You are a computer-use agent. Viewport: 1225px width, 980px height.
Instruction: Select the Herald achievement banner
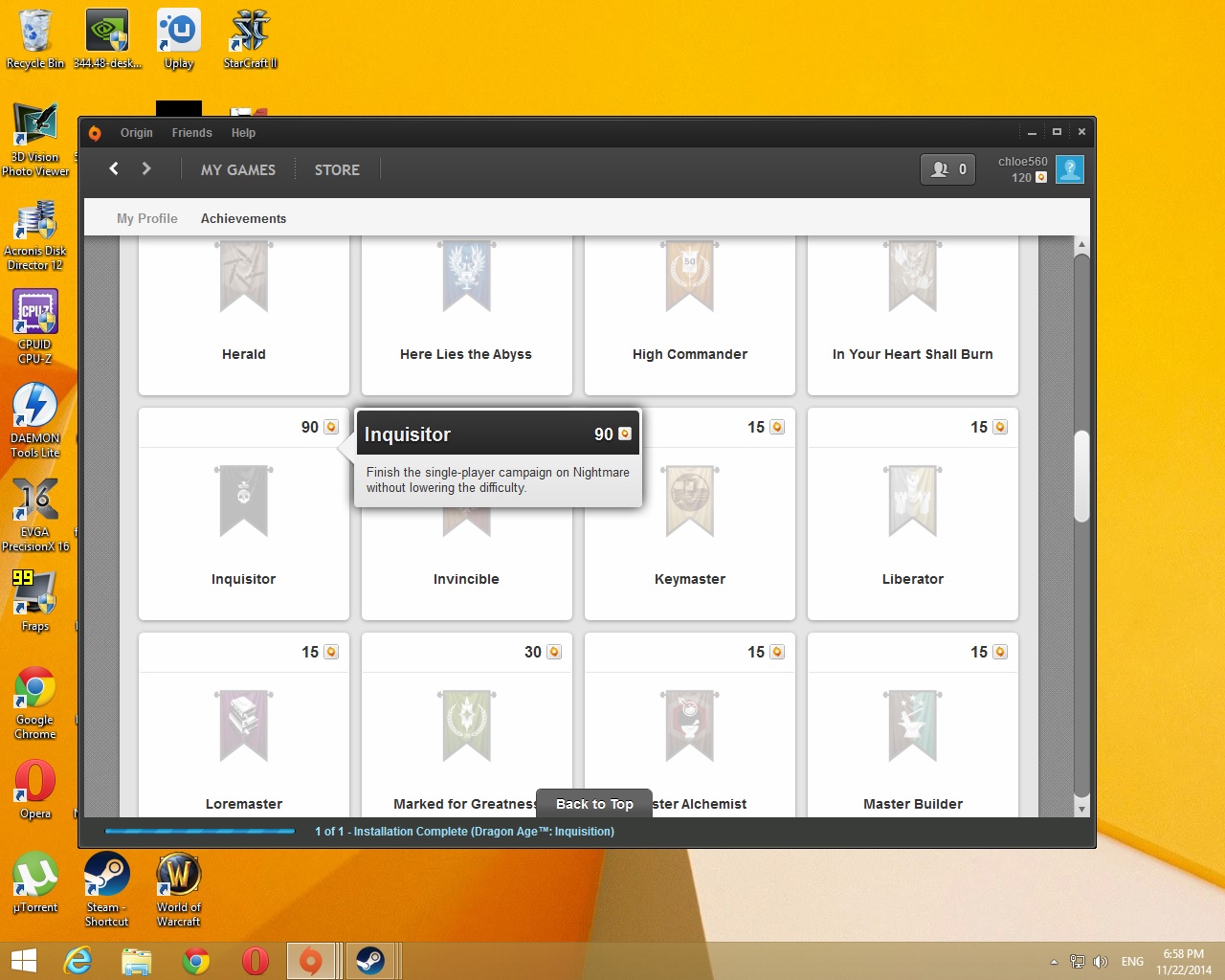(x=244, y=277)
